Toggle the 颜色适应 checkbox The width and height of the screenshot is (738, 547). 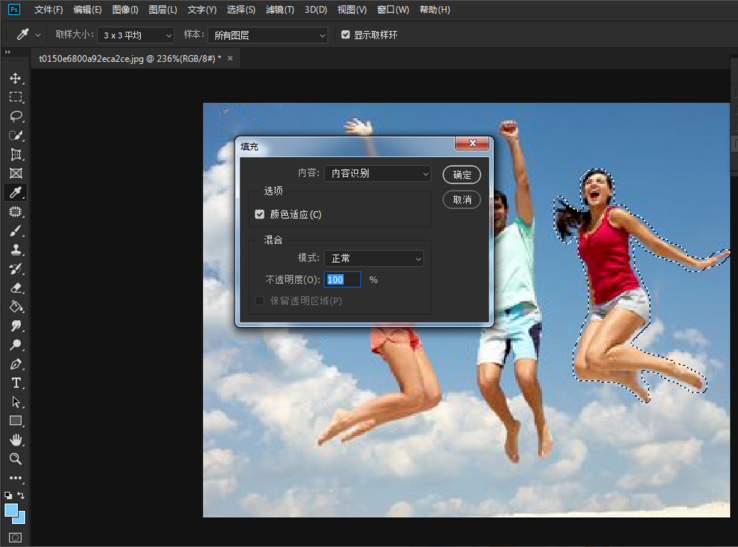point(260,214)
